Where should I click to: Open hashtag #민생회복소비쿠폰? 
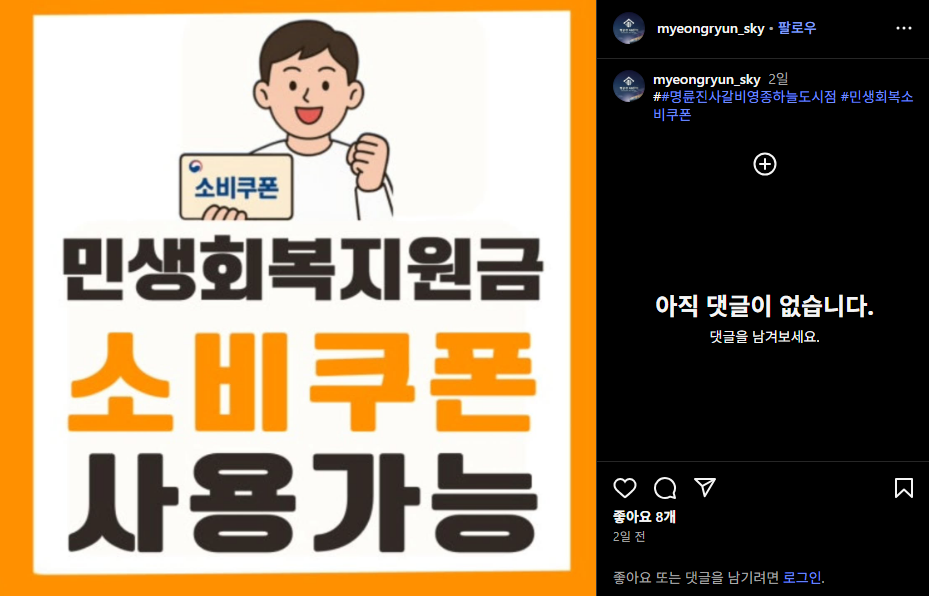(783, 105)
